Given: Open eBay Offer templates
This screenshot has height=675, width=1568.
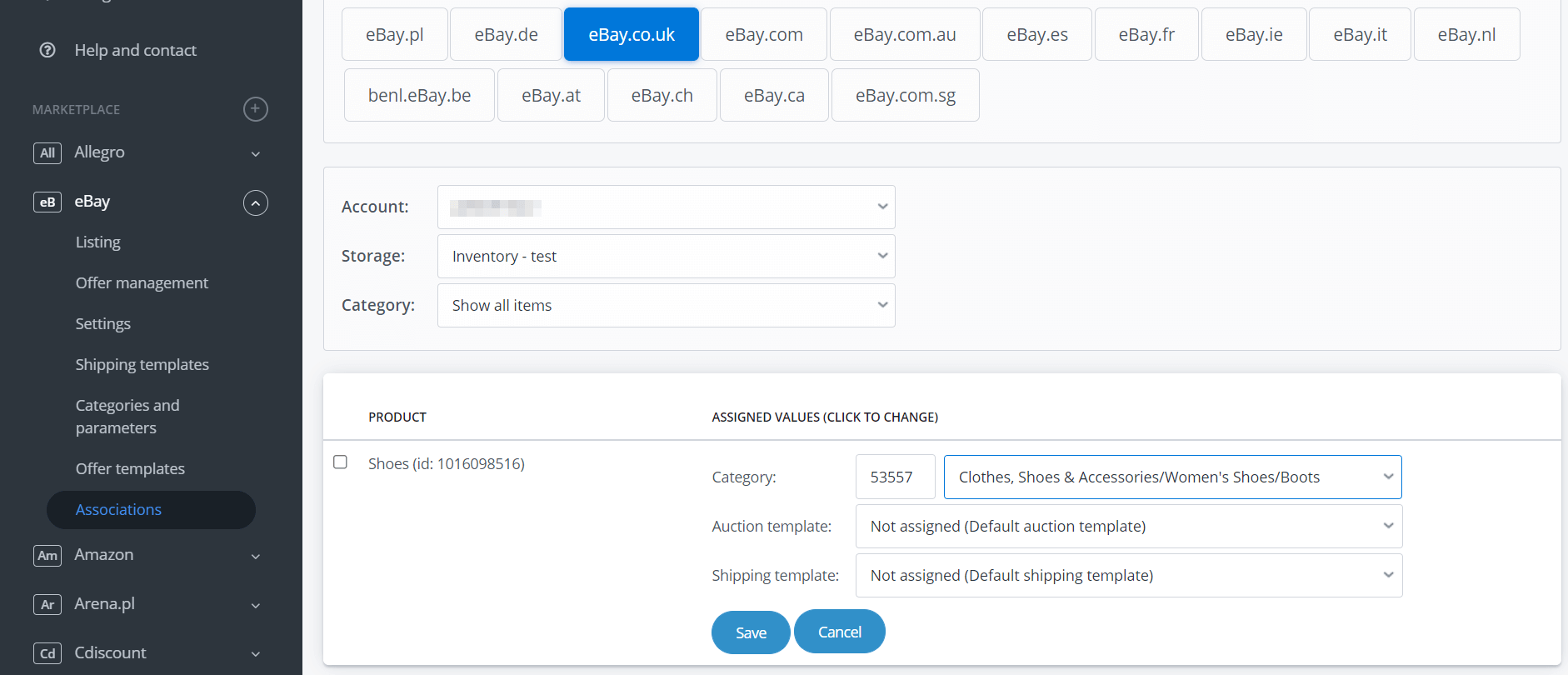Looking at the screenshot, I should coord(130,468).
